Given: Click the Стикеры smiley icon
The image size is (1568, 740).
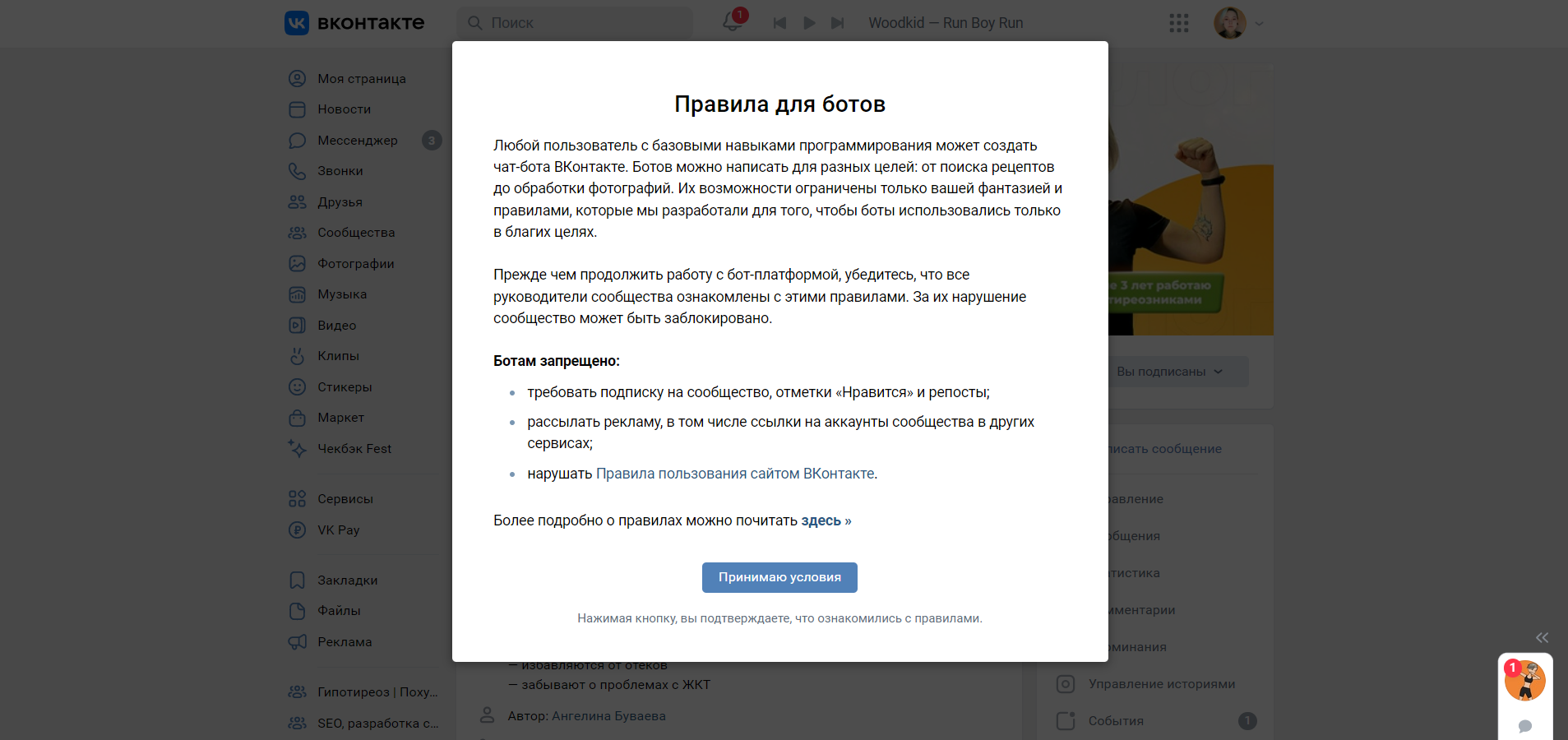Looking at the screenshot, I should 297,387.
